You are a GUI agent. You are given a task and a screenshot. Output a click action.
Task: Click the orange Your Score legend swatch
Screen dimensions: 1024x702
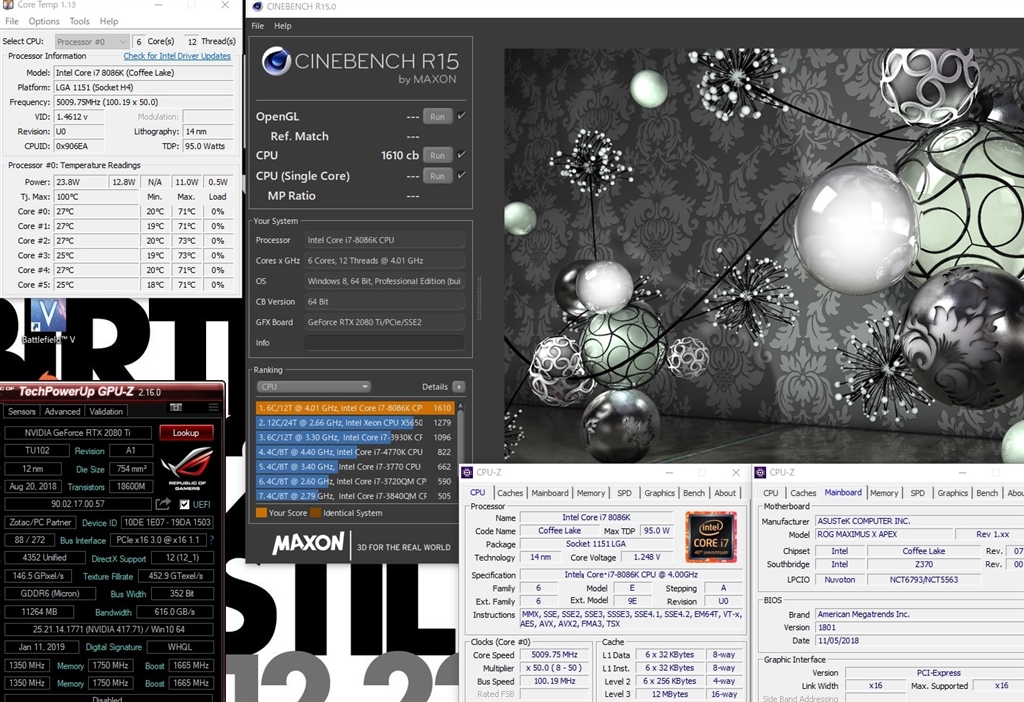[261, 513]
